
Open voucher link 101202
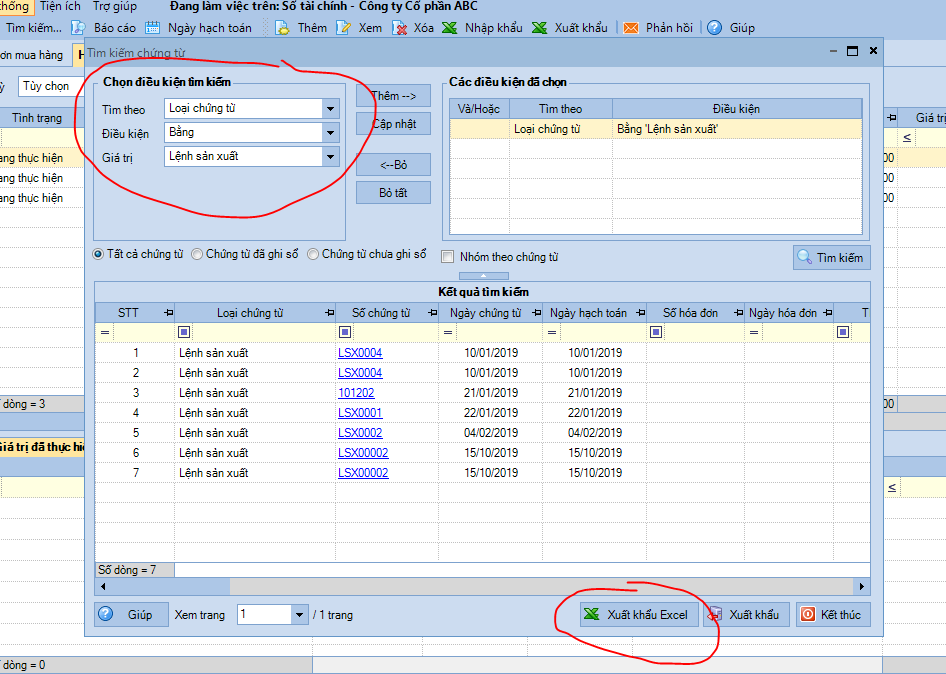(x=356, y=393)
